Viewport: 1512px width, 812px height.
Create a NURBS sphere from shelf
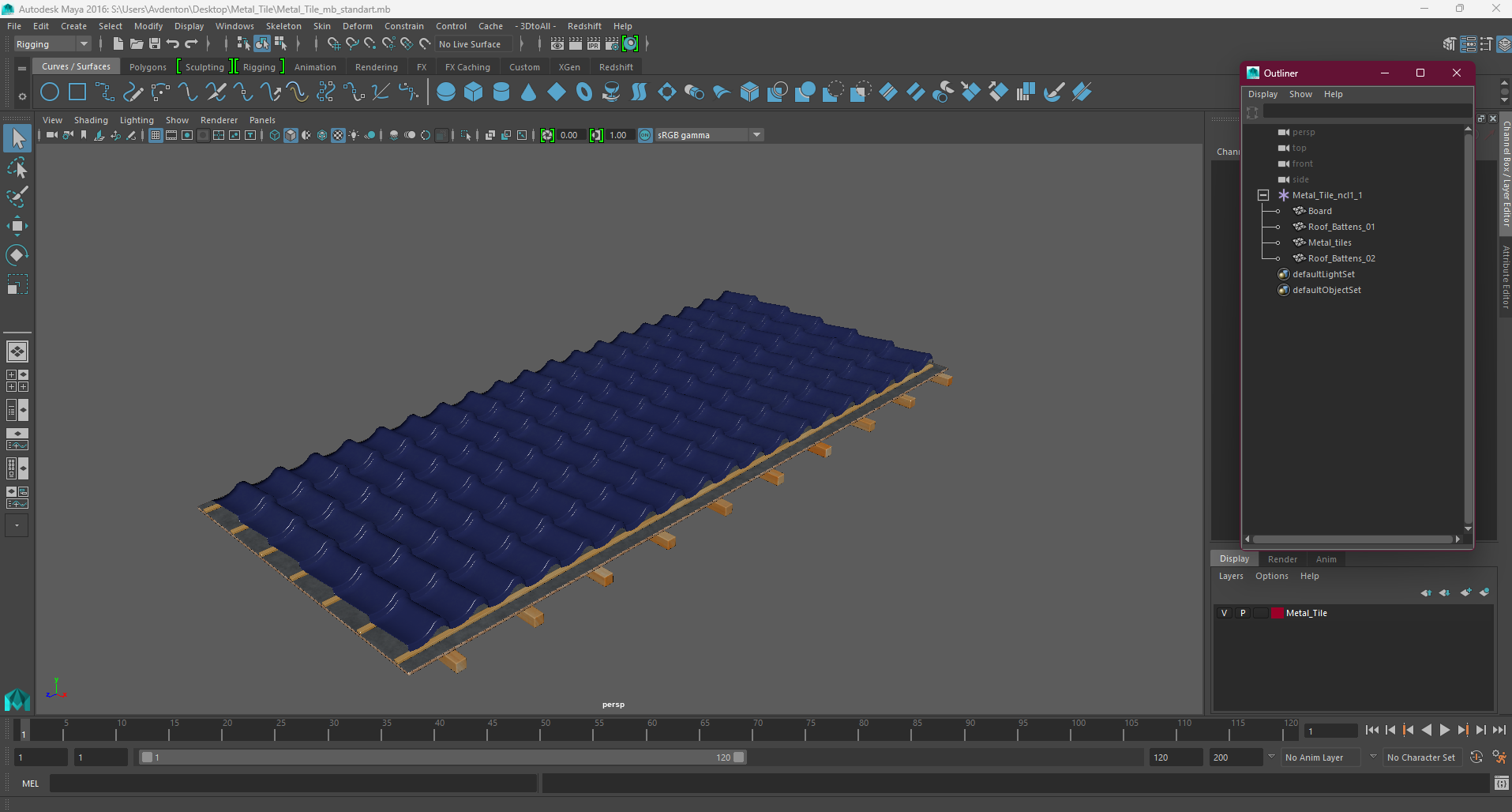[446, 92]
